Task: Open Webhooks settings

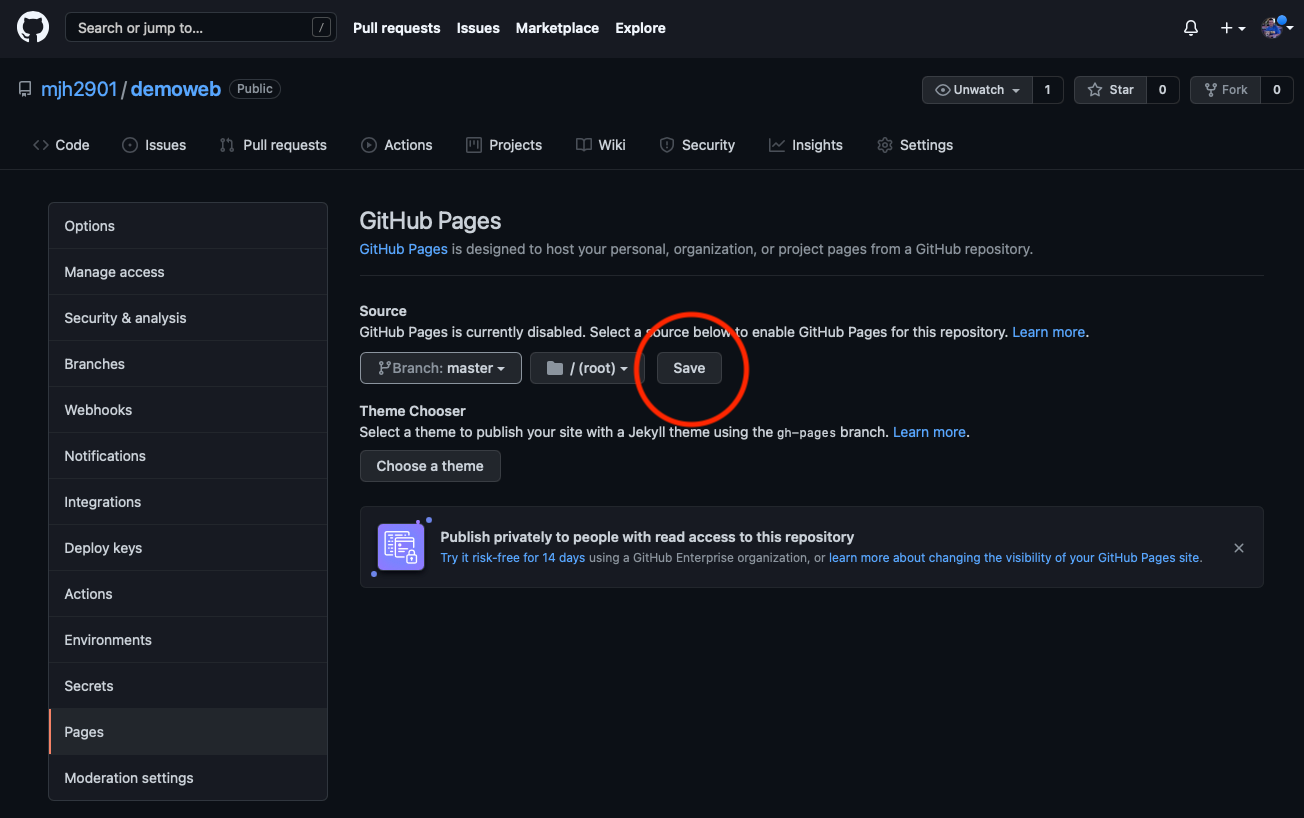Action: 188,410
